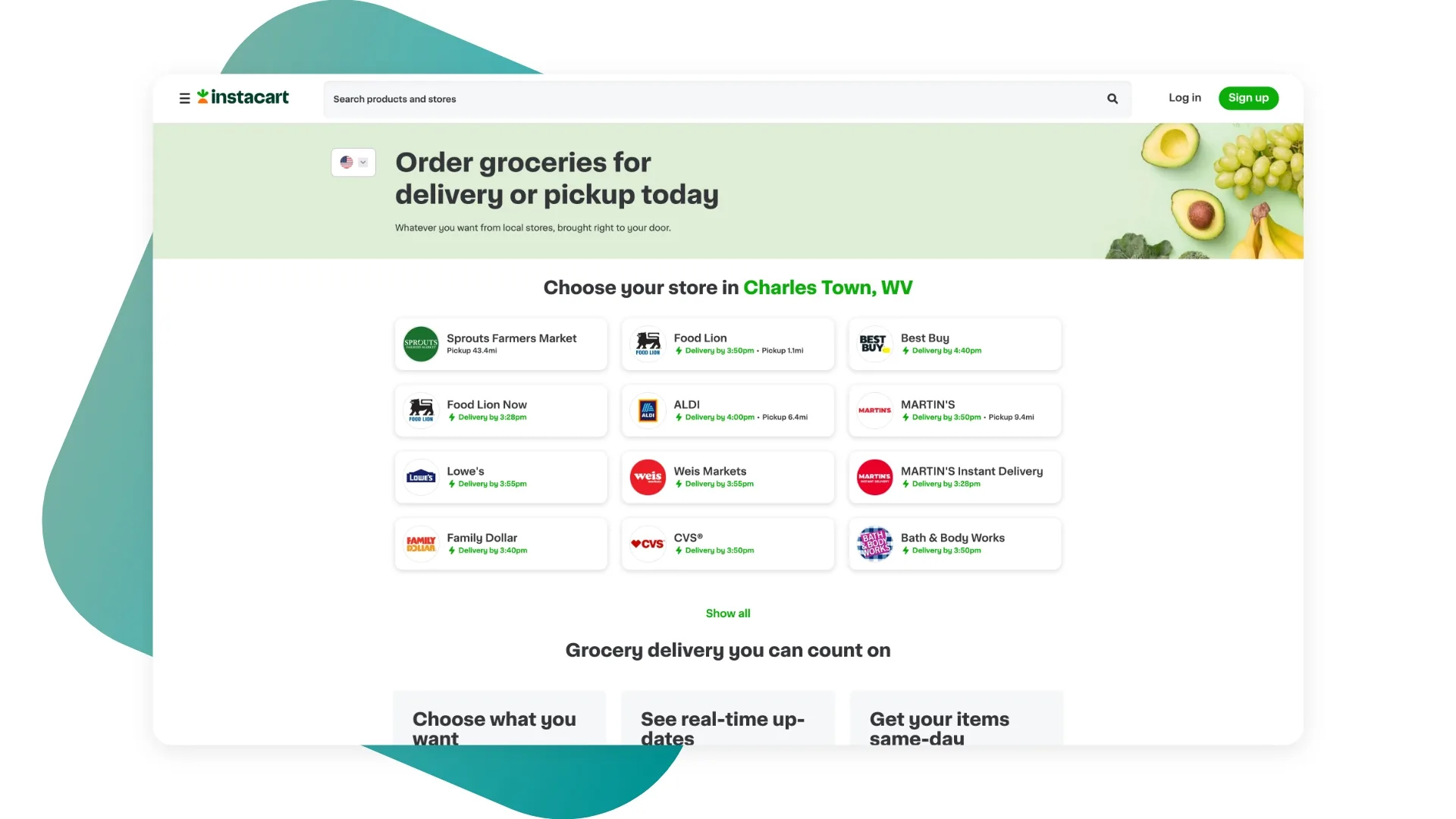
Task: Click Sprouts Pickup 43.4mi text
Action: [472, 350]
